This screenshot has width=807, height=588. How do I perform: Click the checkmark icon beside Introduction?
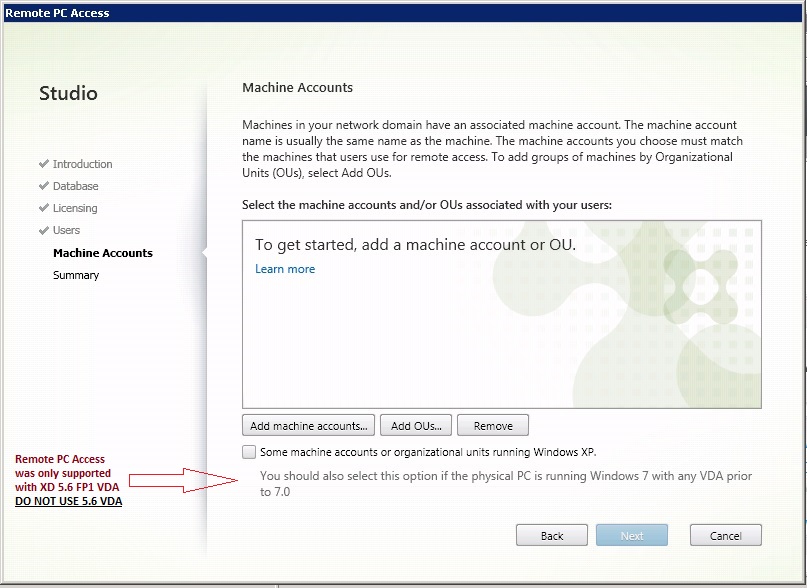click(x=44, y=164)
